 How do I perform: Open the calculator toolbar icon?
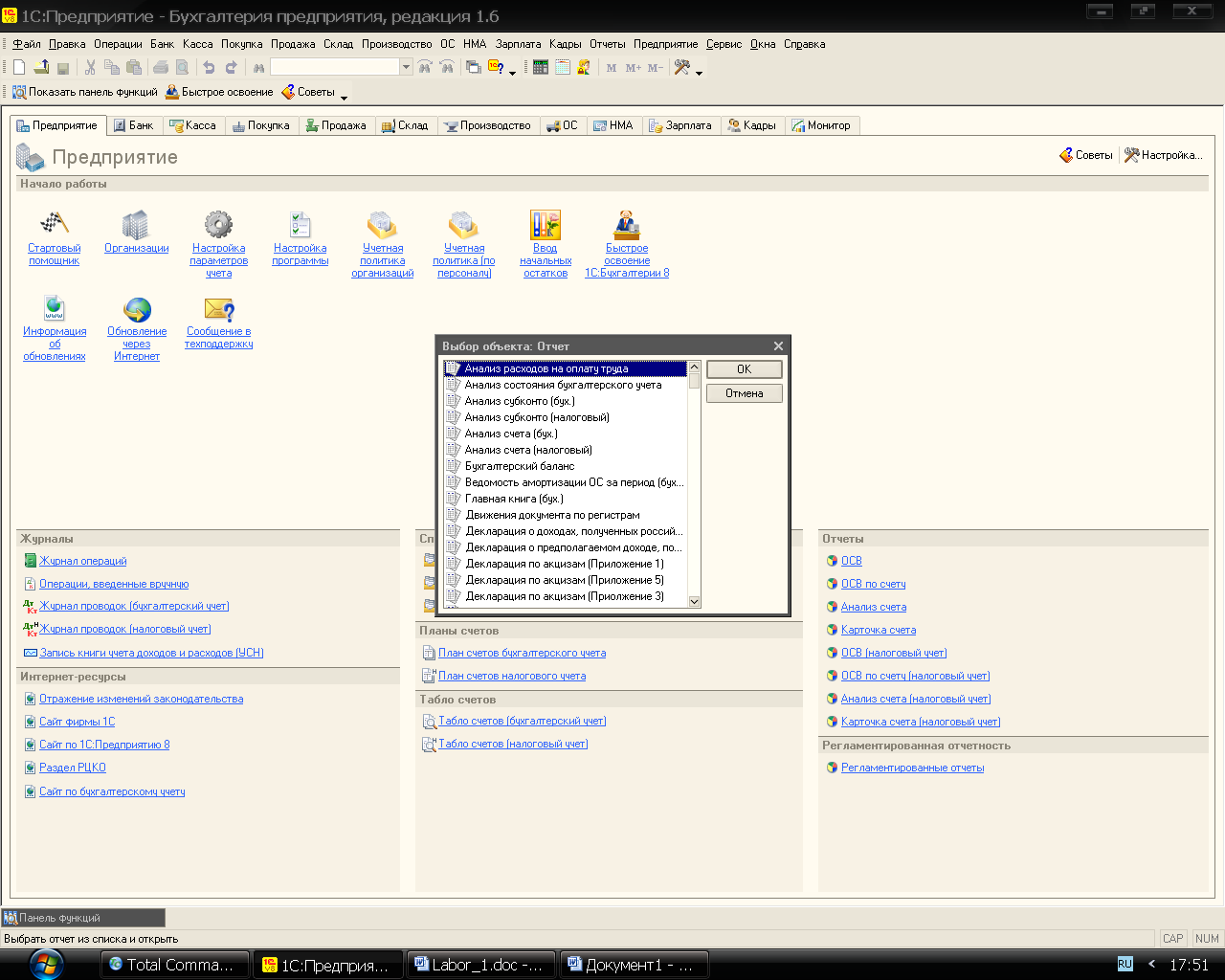click(541, 67)
